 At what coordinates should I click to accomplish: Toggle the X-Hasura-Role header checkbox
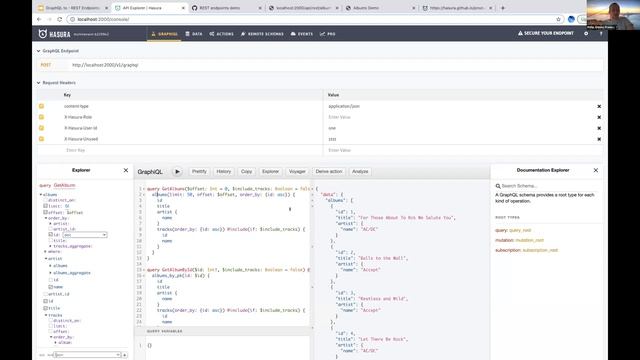[41, 117]
